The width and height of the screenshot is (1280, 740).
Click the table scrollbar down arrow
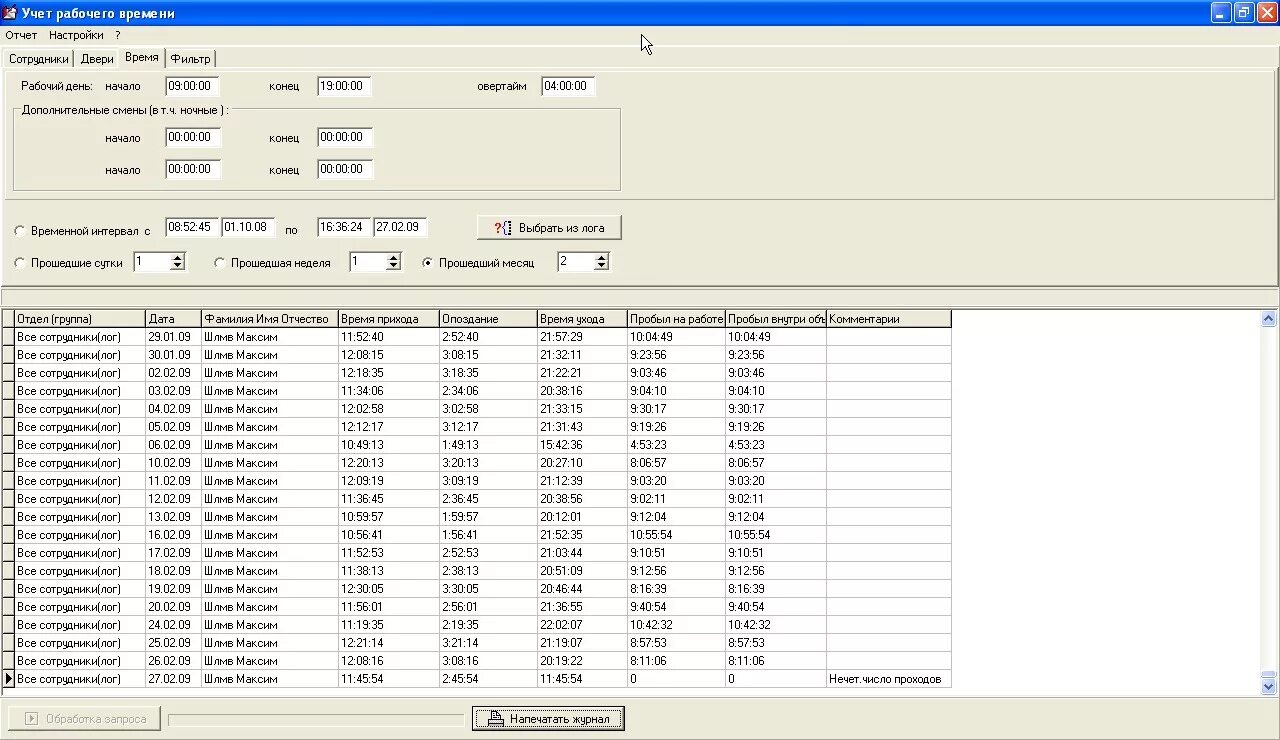(x=1269, y=687)
